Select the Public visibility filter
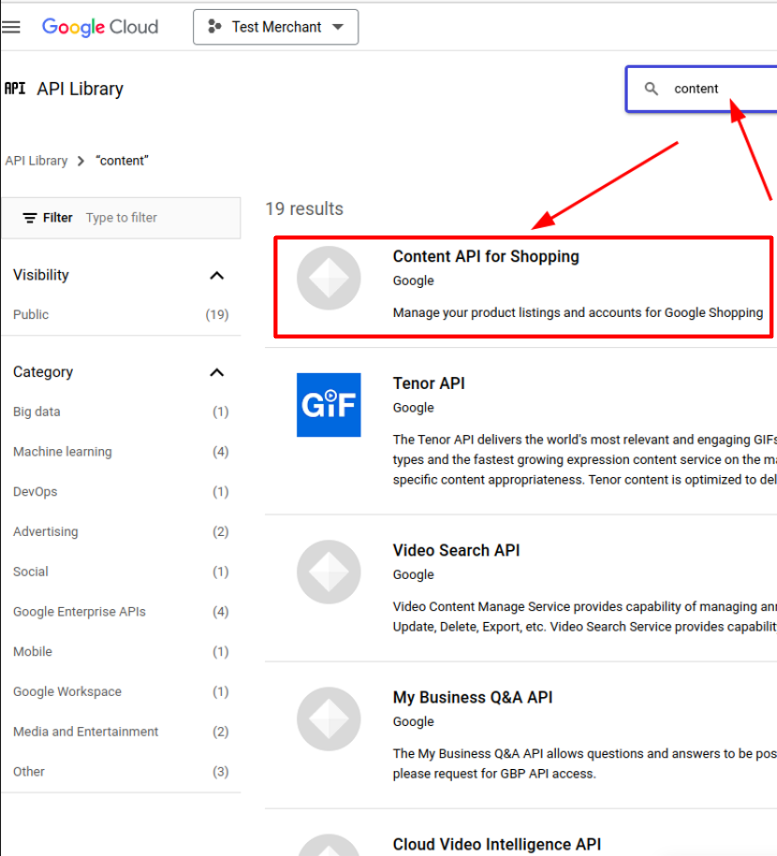The height and width of the screenshot is (856, 777). pyautogui.click(x=121, y=314)
